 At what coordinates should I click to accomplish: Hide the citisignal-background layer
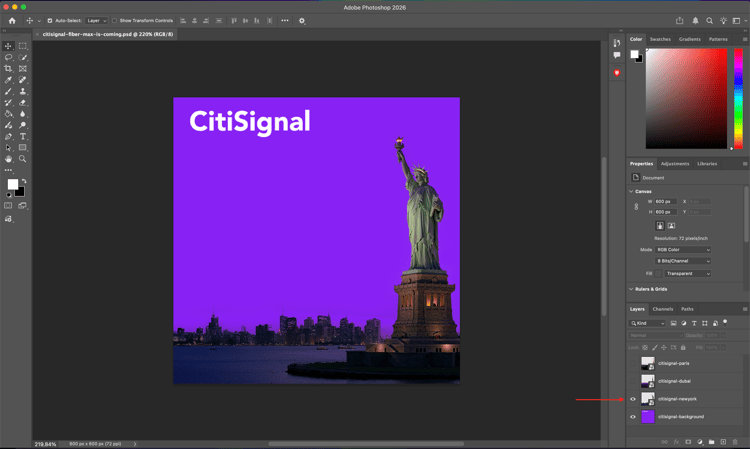[633, 417]
